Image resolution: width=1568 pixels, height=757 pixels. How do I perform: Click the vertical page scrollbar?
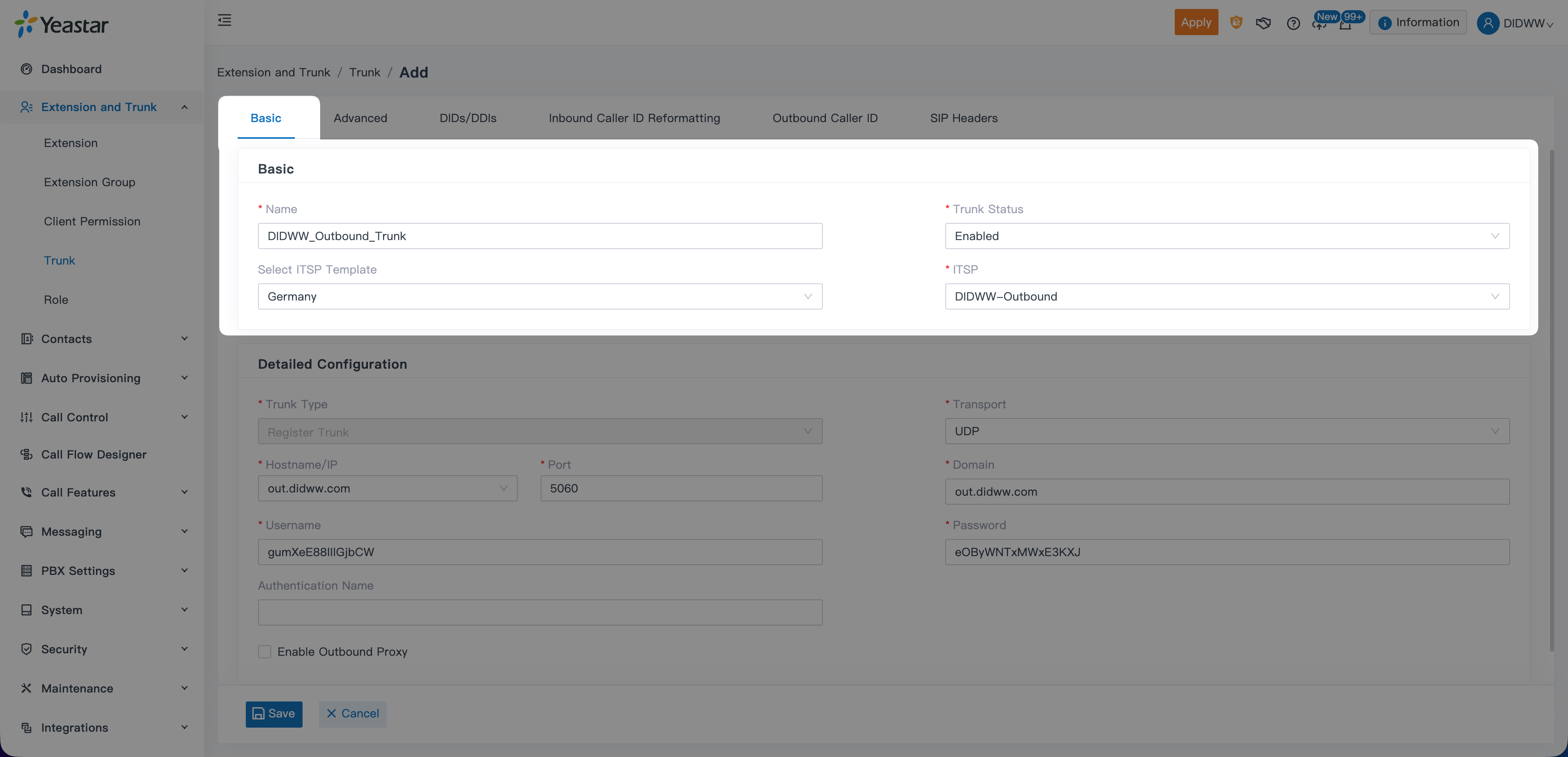(x=1552, y=402)
